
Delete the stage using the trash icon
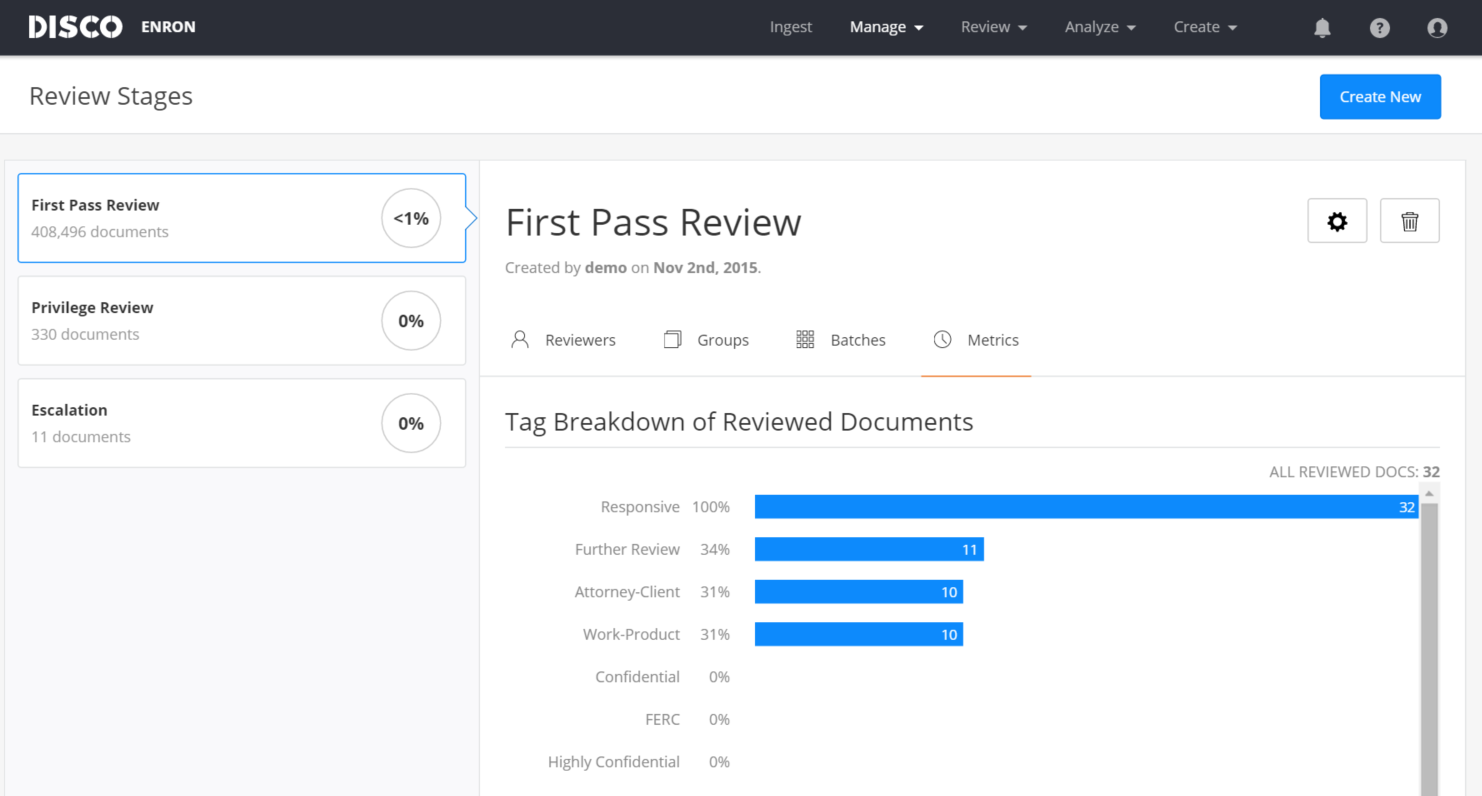pyautogui.click(x=1410, y=221)
